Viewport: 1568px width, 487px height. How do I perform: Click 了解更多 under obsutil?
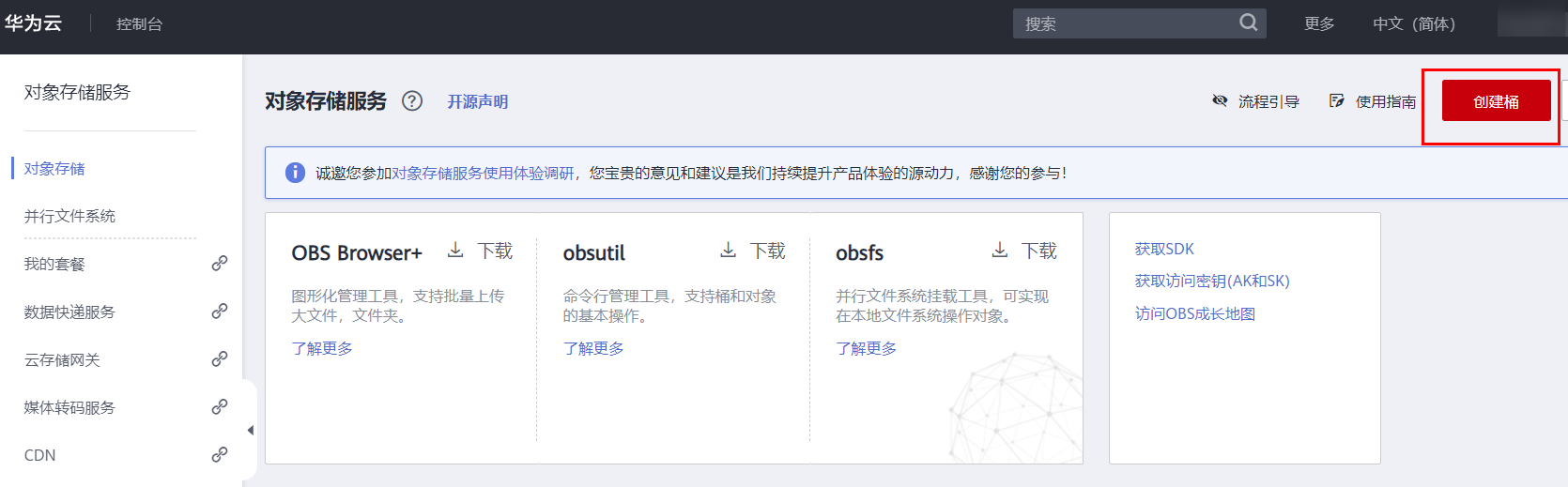[x=593, y=348]
